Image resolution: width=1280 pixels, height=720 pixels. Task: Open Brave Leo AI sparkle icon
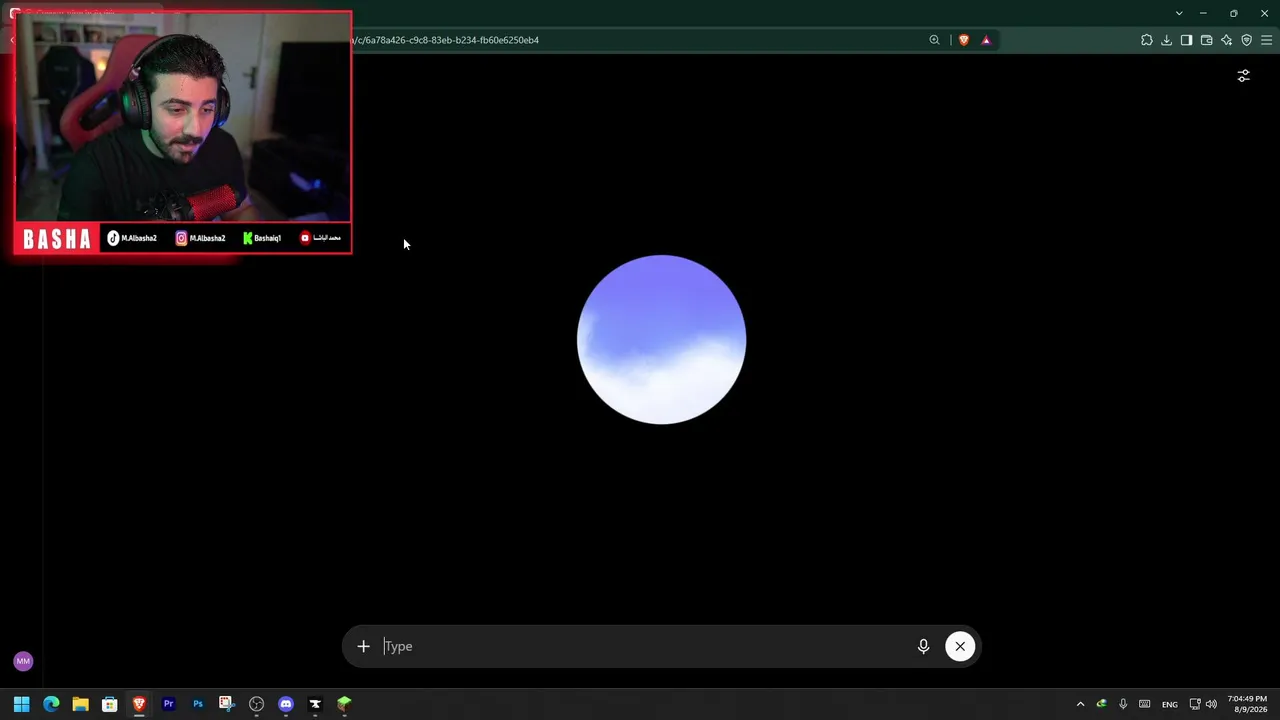1226,40
